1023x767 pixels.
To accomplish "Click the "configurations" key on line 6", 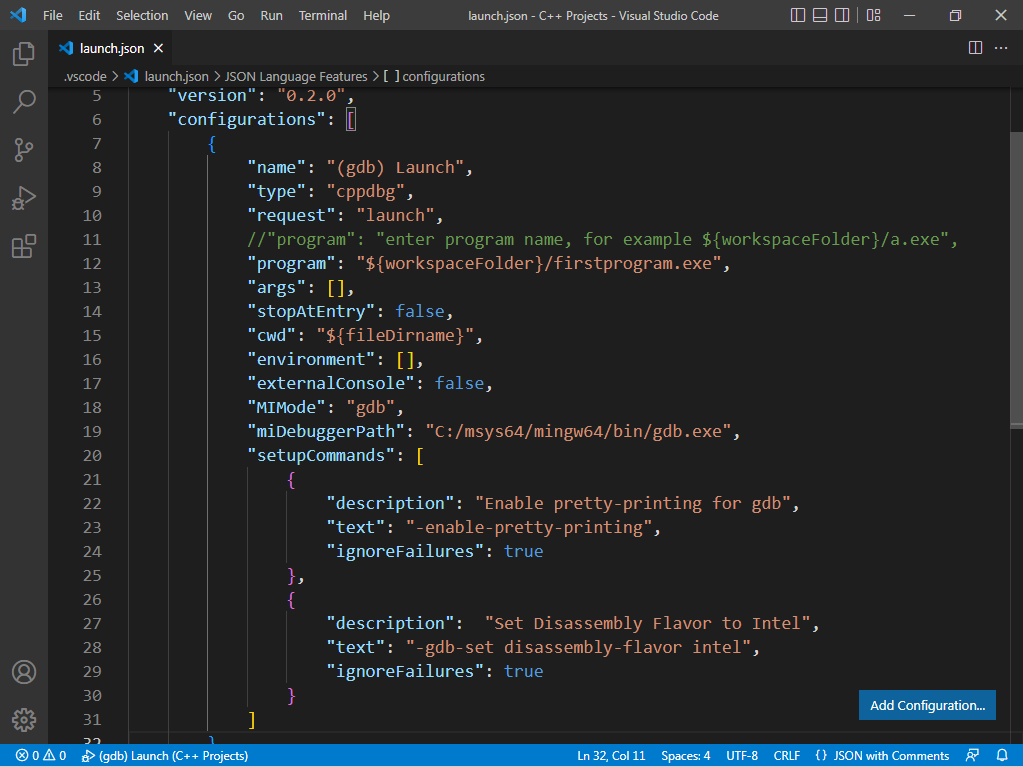I will [x=247, y=119].
